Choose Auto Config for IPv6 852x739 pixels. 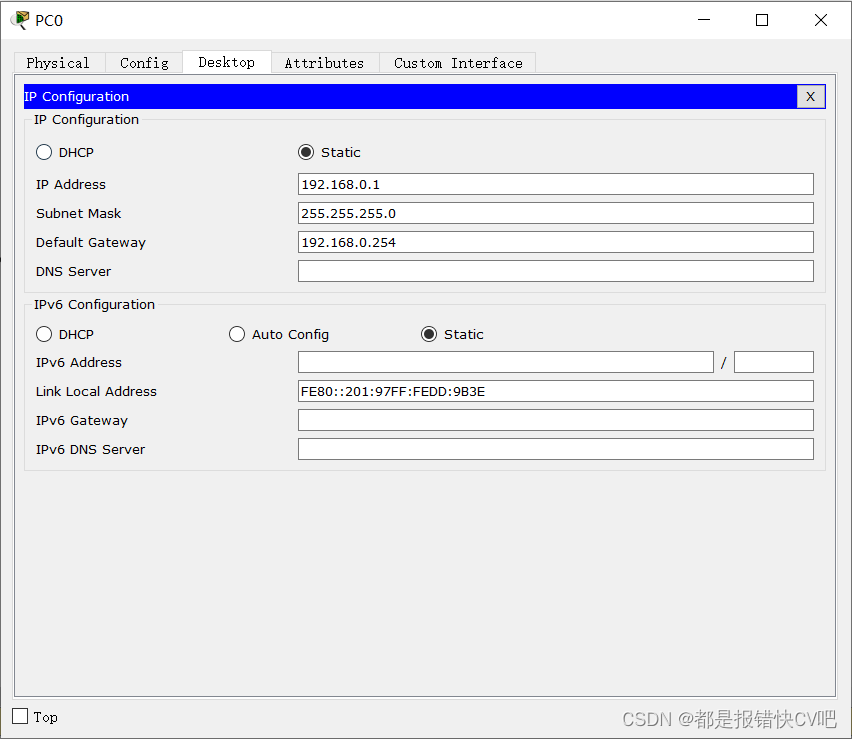tap(237, 334)
